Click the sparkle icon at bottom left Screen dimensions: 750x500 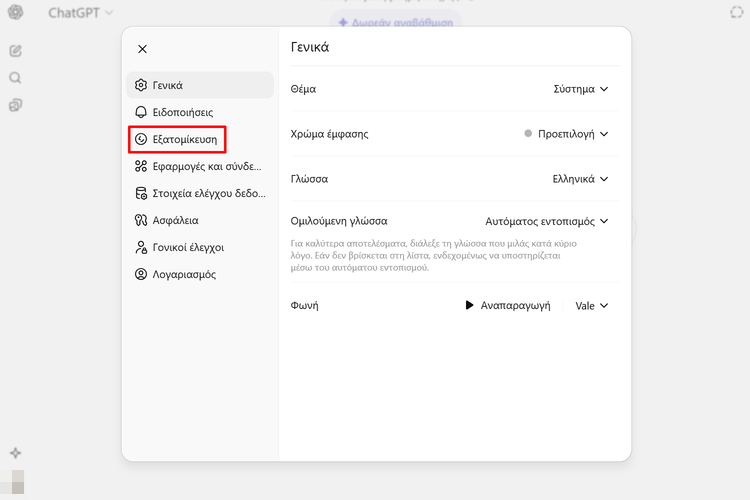point(15,453)
